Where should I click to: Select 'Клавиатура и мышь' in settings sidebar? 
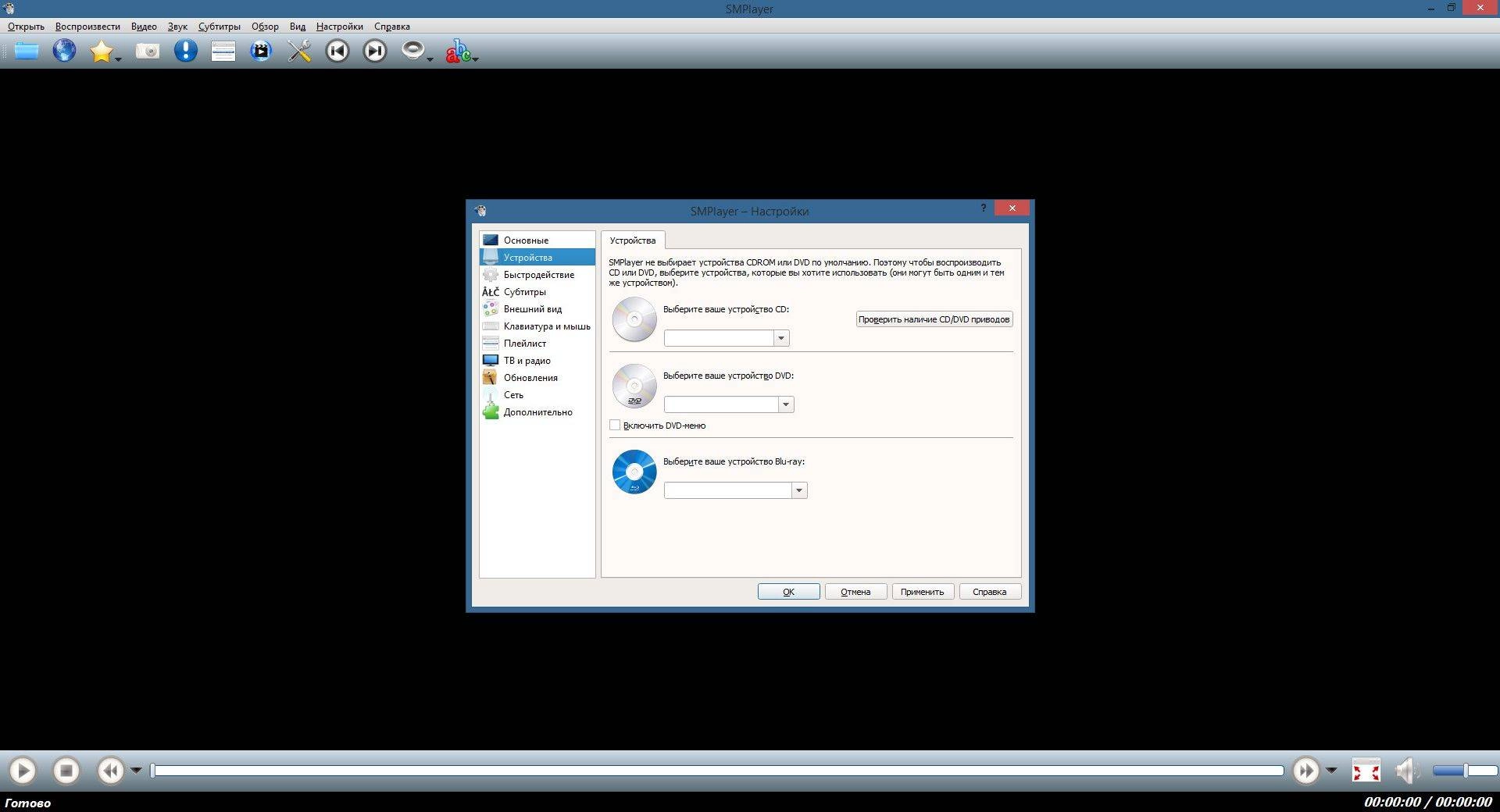(537, 326)
